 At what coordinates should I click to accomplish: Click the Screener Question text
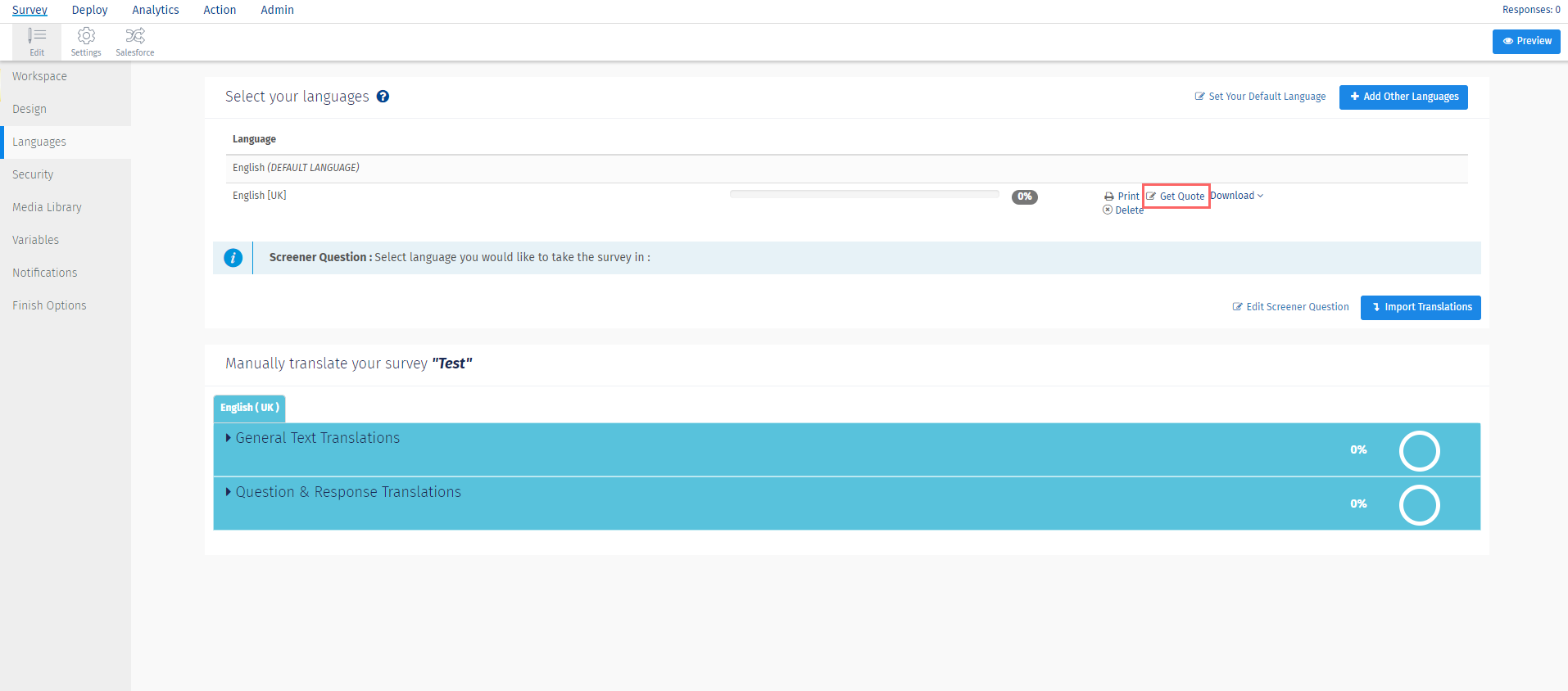click(460, 257)
